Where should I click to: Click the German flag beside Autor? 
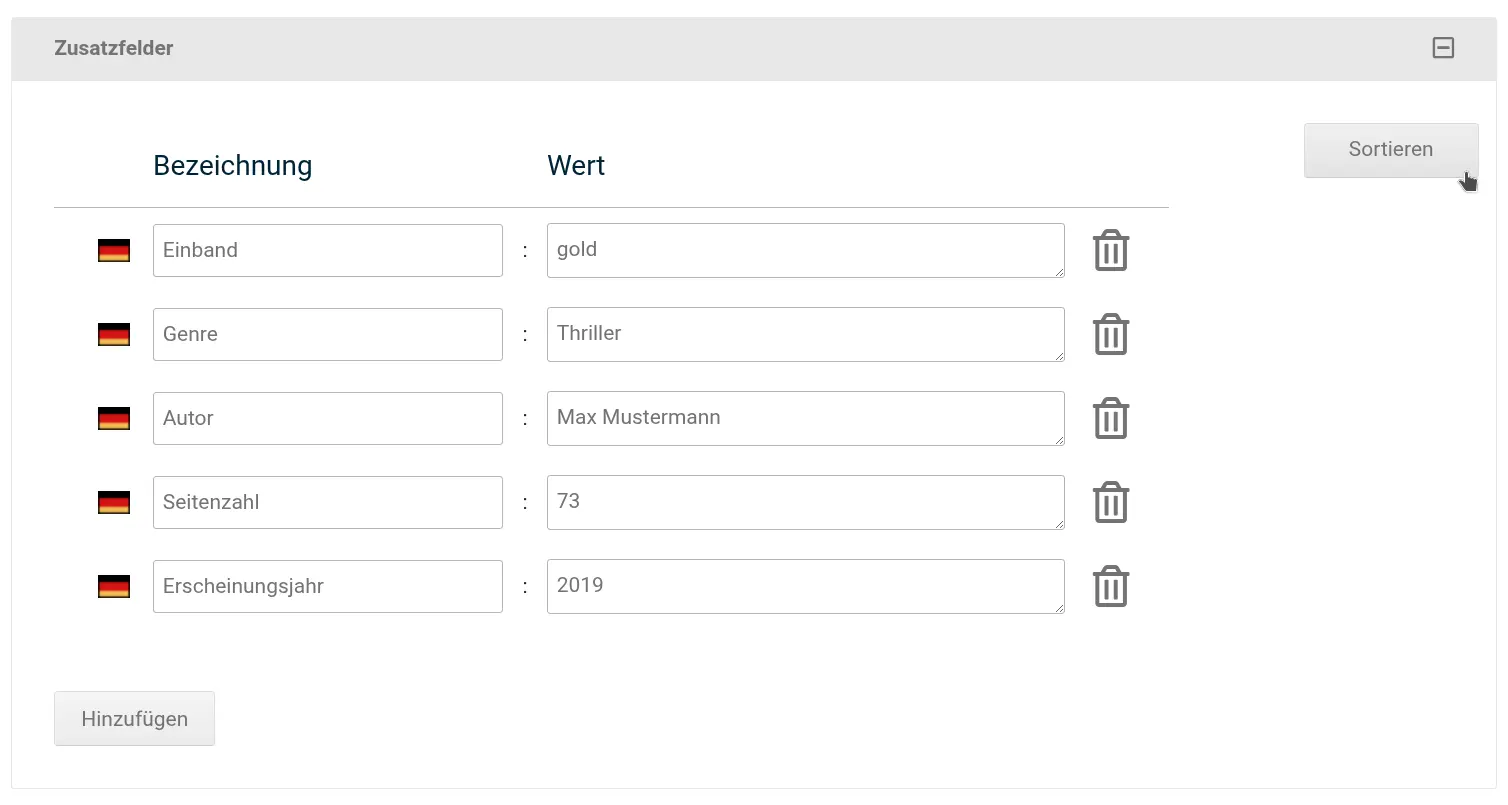coord(114,419)
